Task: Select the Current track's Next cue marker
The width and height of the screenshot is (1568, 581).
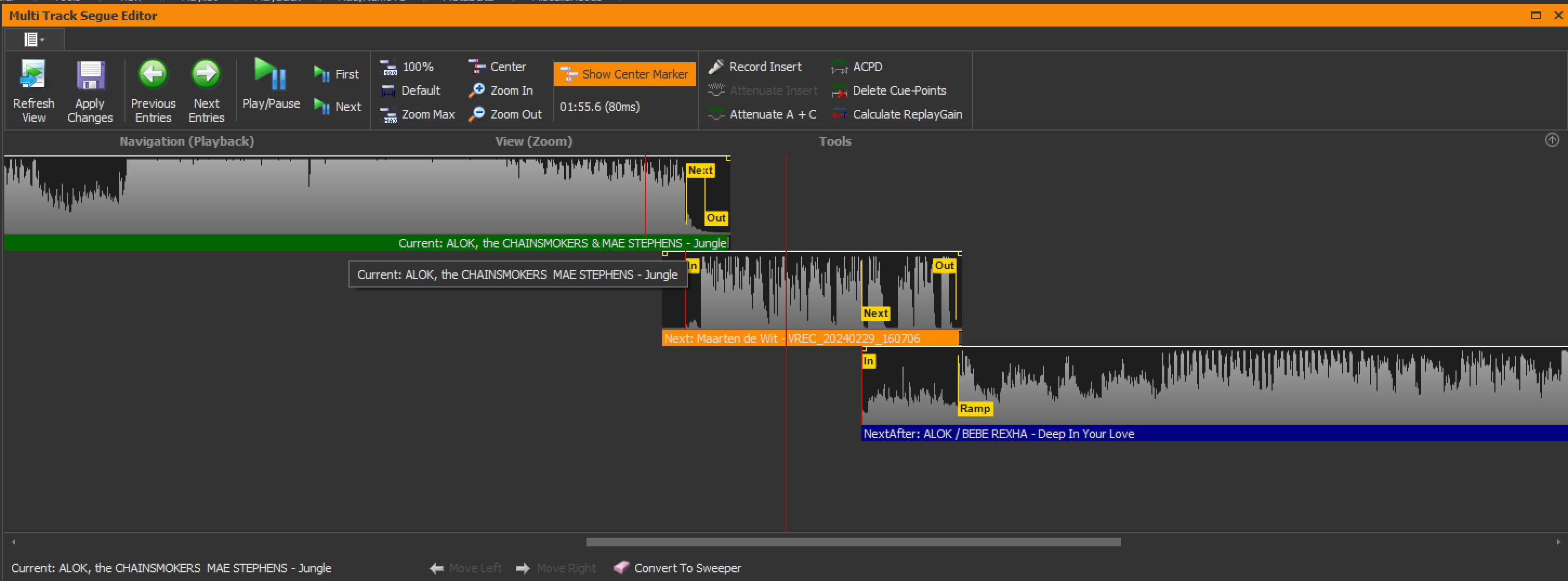Action: point(700,171)
